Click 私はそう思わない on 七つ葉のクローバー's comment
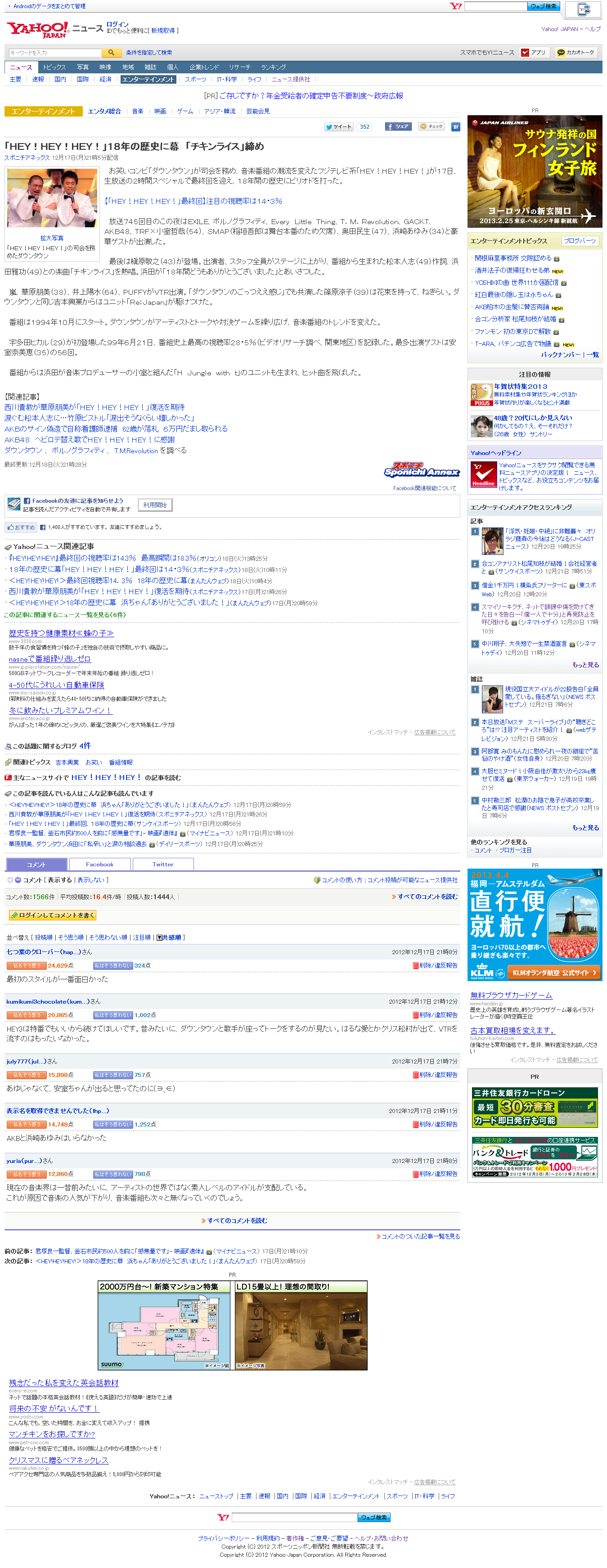The image size is (607, 1568). click(113, 965)
